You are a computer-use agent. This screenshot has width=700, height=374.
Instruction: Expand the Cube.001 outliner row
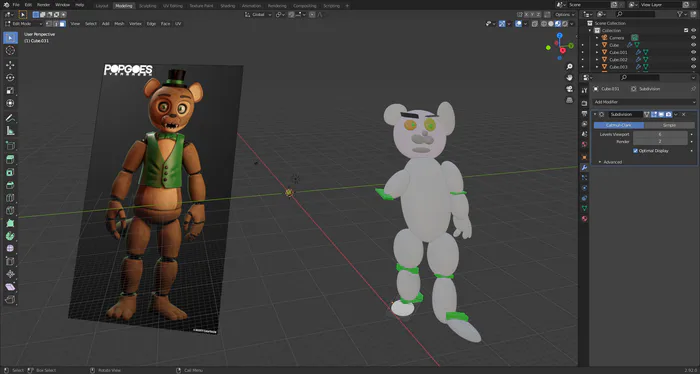point(597,52)
